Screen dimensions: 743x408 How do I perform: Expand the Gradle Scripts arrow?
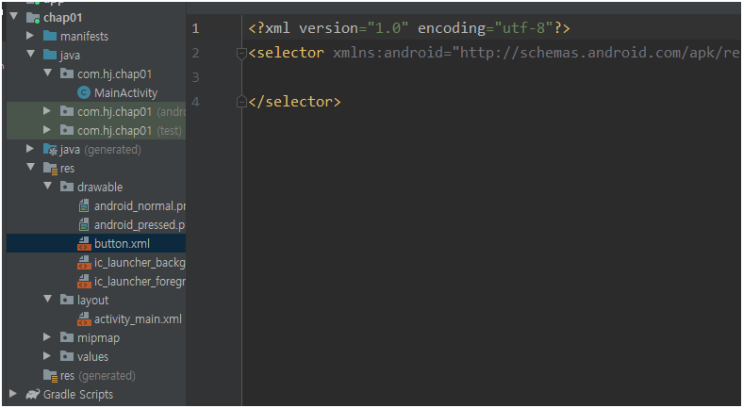(x=13, y=394)
